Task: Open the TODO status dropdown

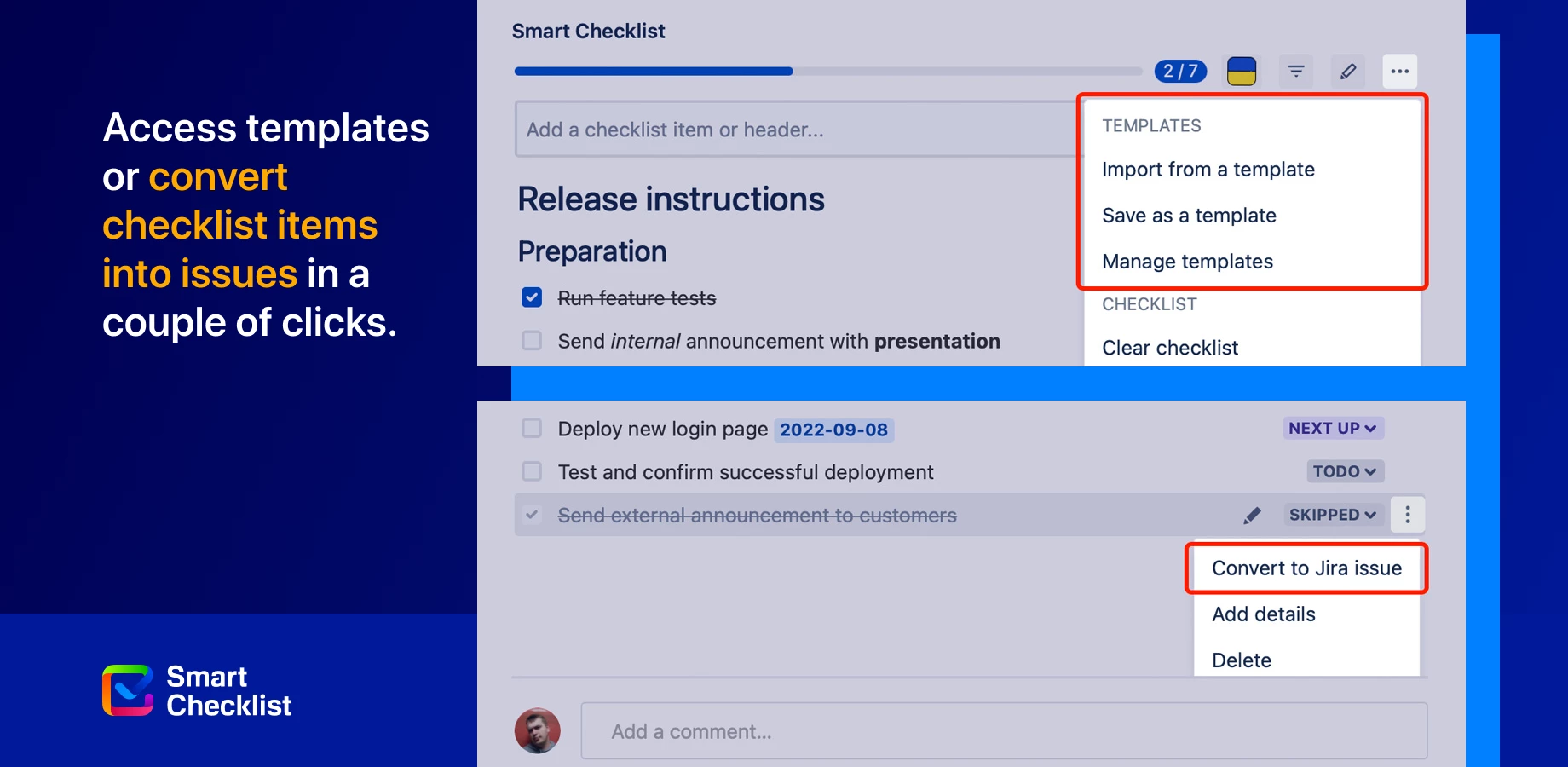Action: [x=1344, y=470]
